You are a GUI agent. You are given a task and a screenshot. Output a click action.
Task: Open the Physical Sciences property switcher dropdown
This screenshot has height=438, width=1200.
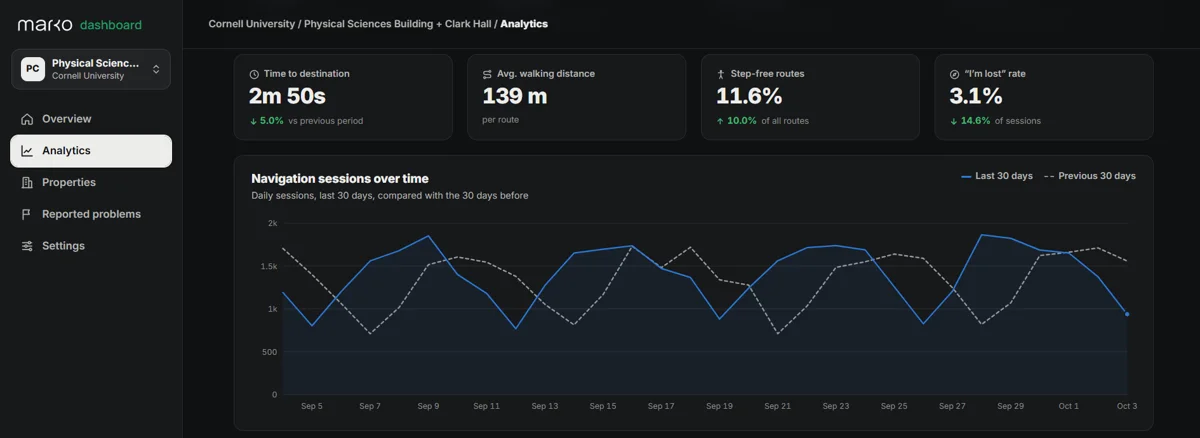tap(91, 69)
